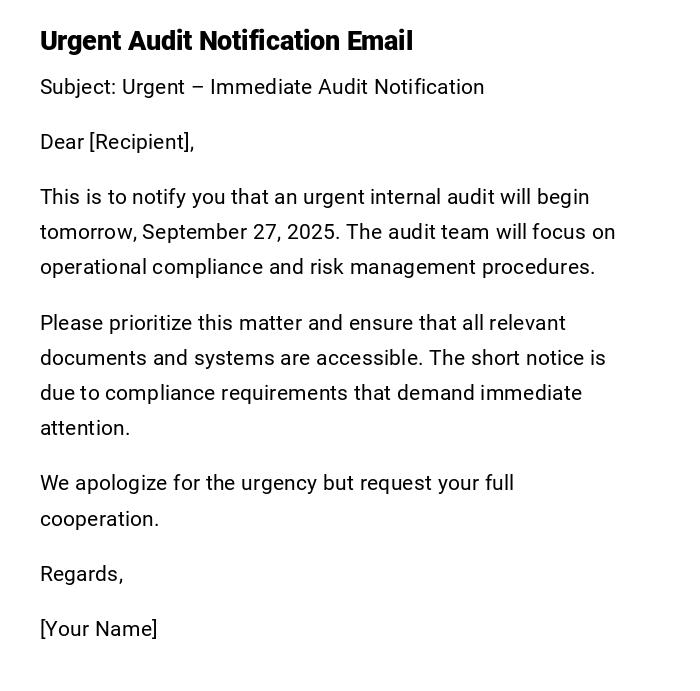Image resolution: width=700 pixels, height=691 pixels.
Task: Click the word "attention." ending the second paragraph
Action: (x=85, y=428)
